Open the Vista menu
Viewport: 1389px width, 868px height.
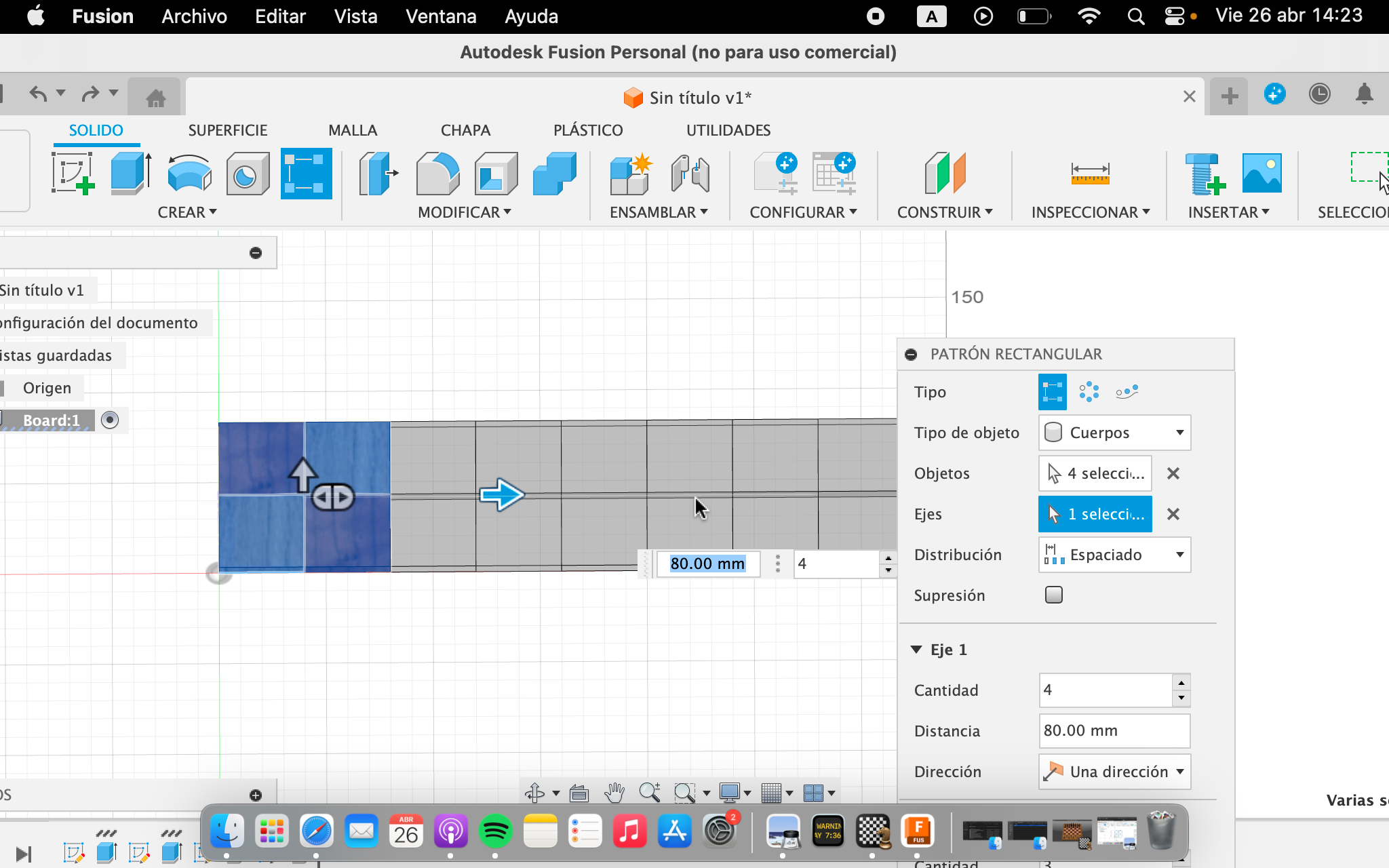[355, 16]
